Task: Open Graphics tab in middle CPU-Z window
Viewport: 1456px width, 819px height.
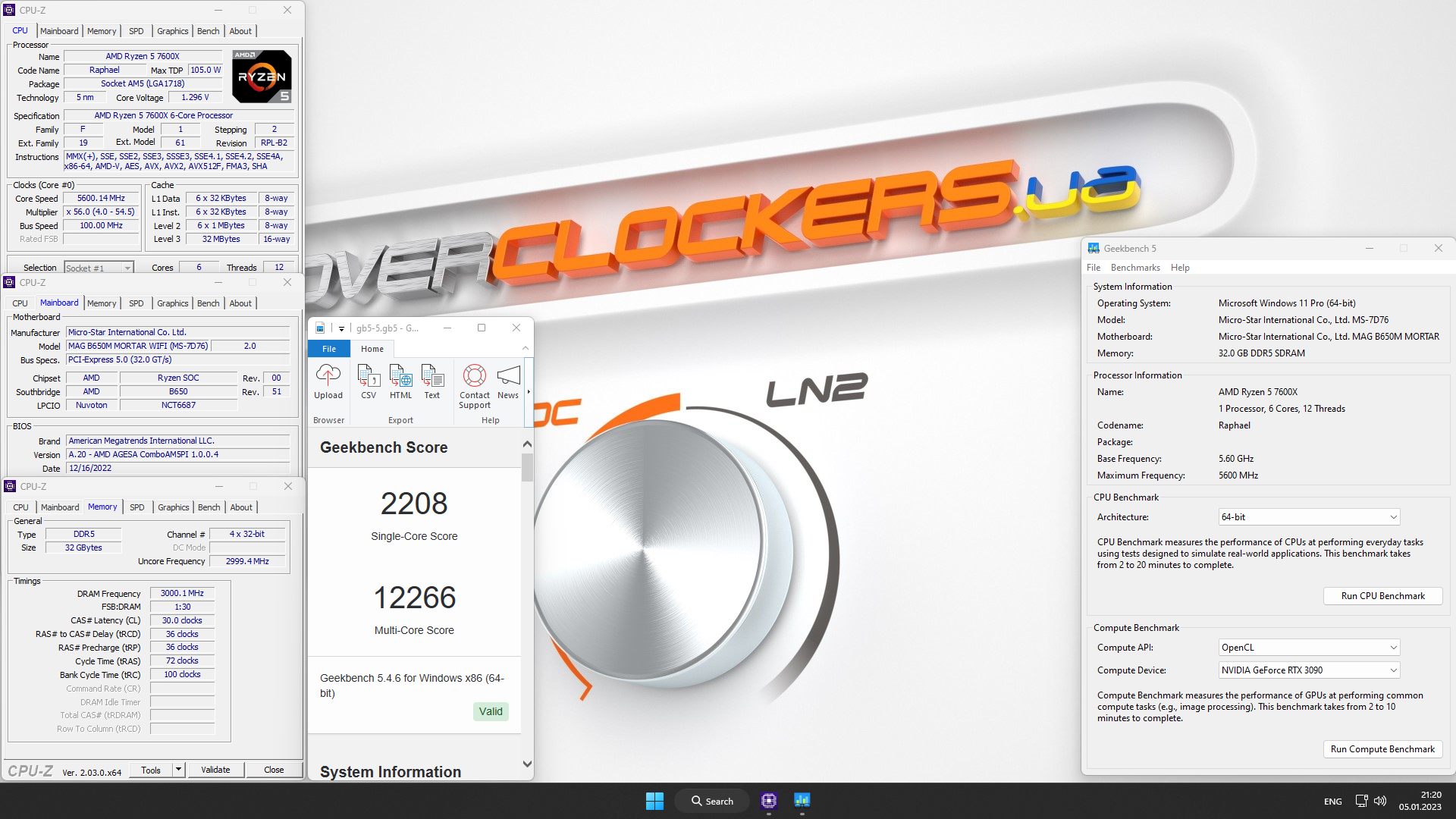Action: click(x=173, y=303)
